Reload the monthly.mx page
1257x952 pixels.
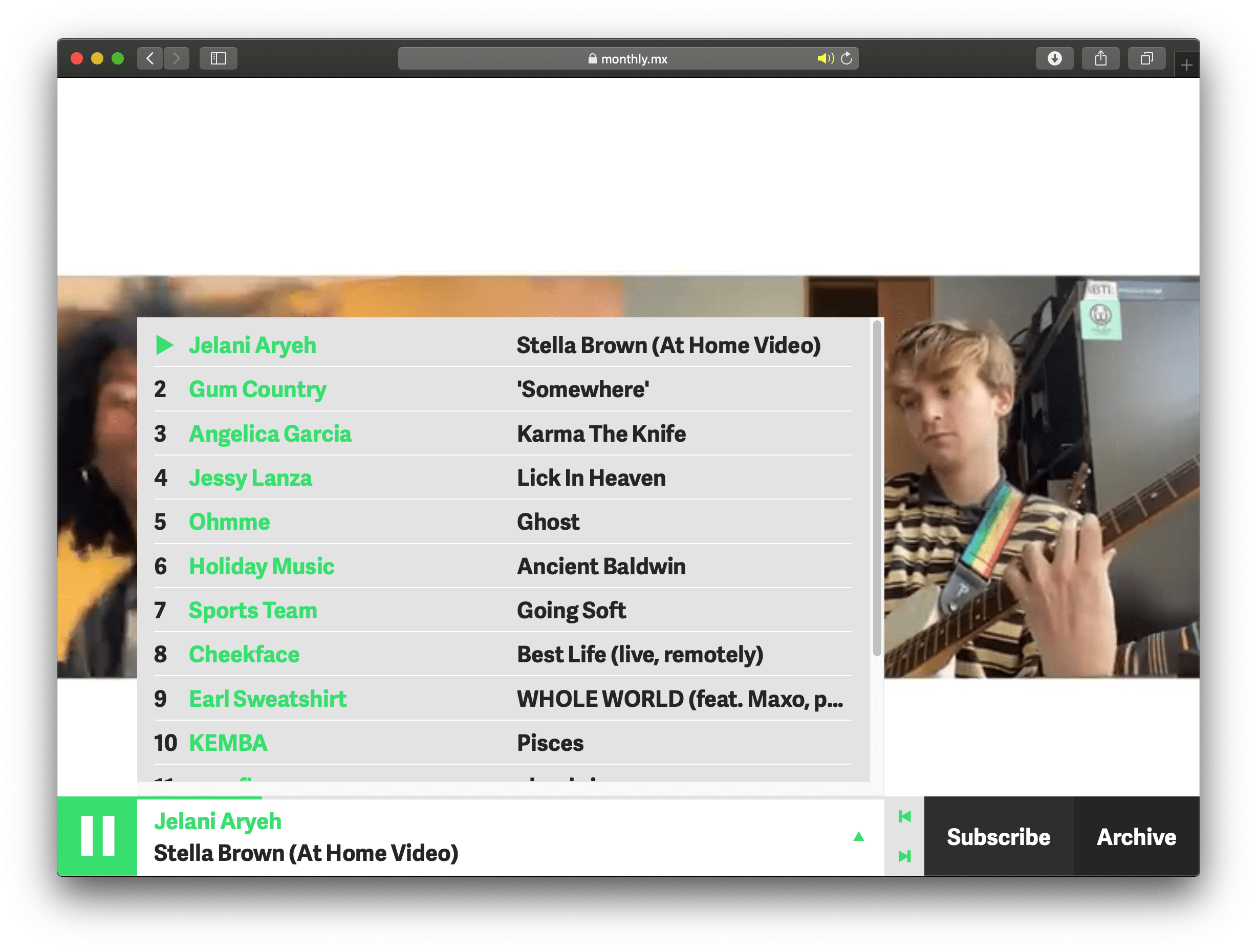click(x=846, y=58)
